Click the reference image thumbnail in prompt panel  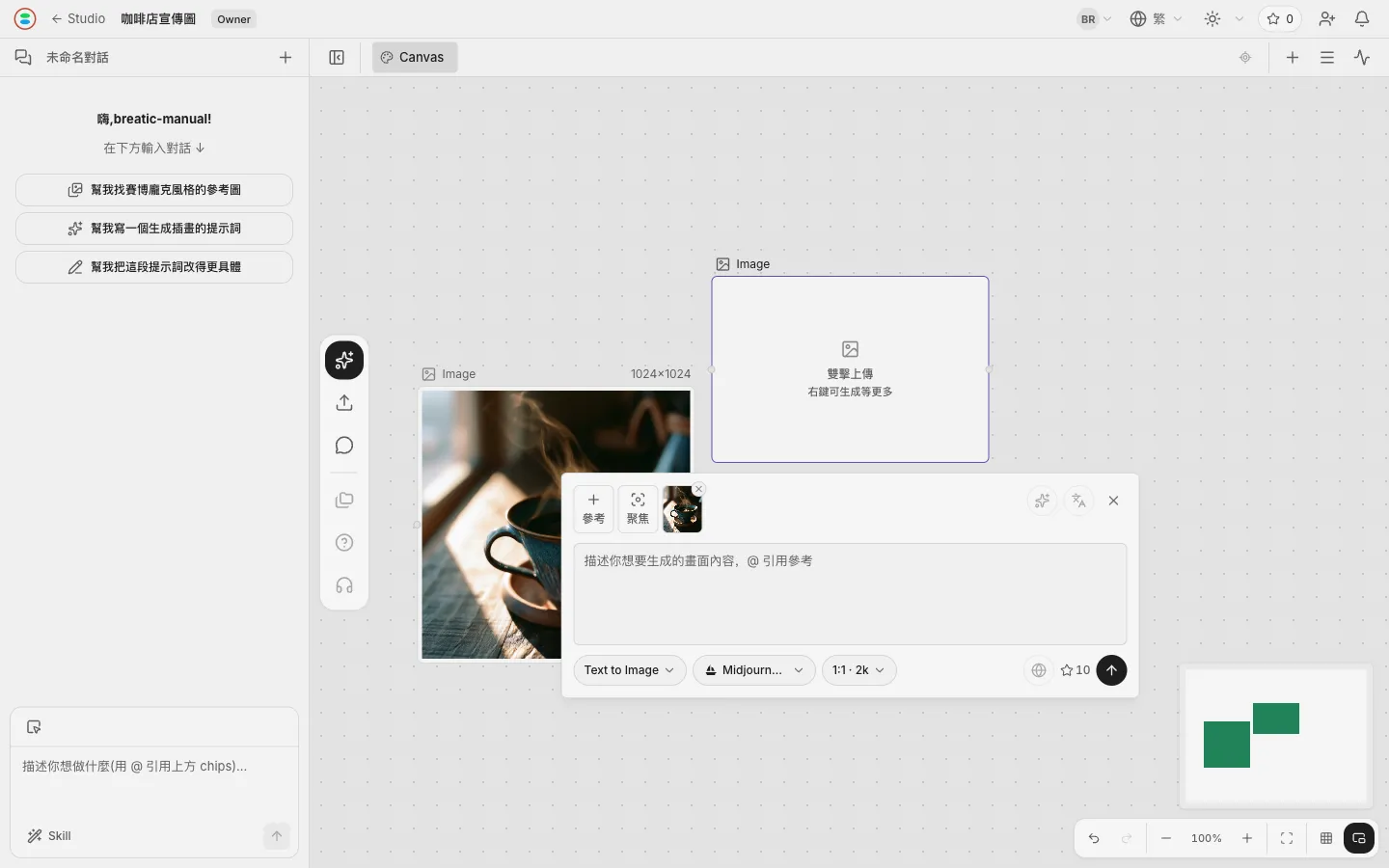point(682,510)
